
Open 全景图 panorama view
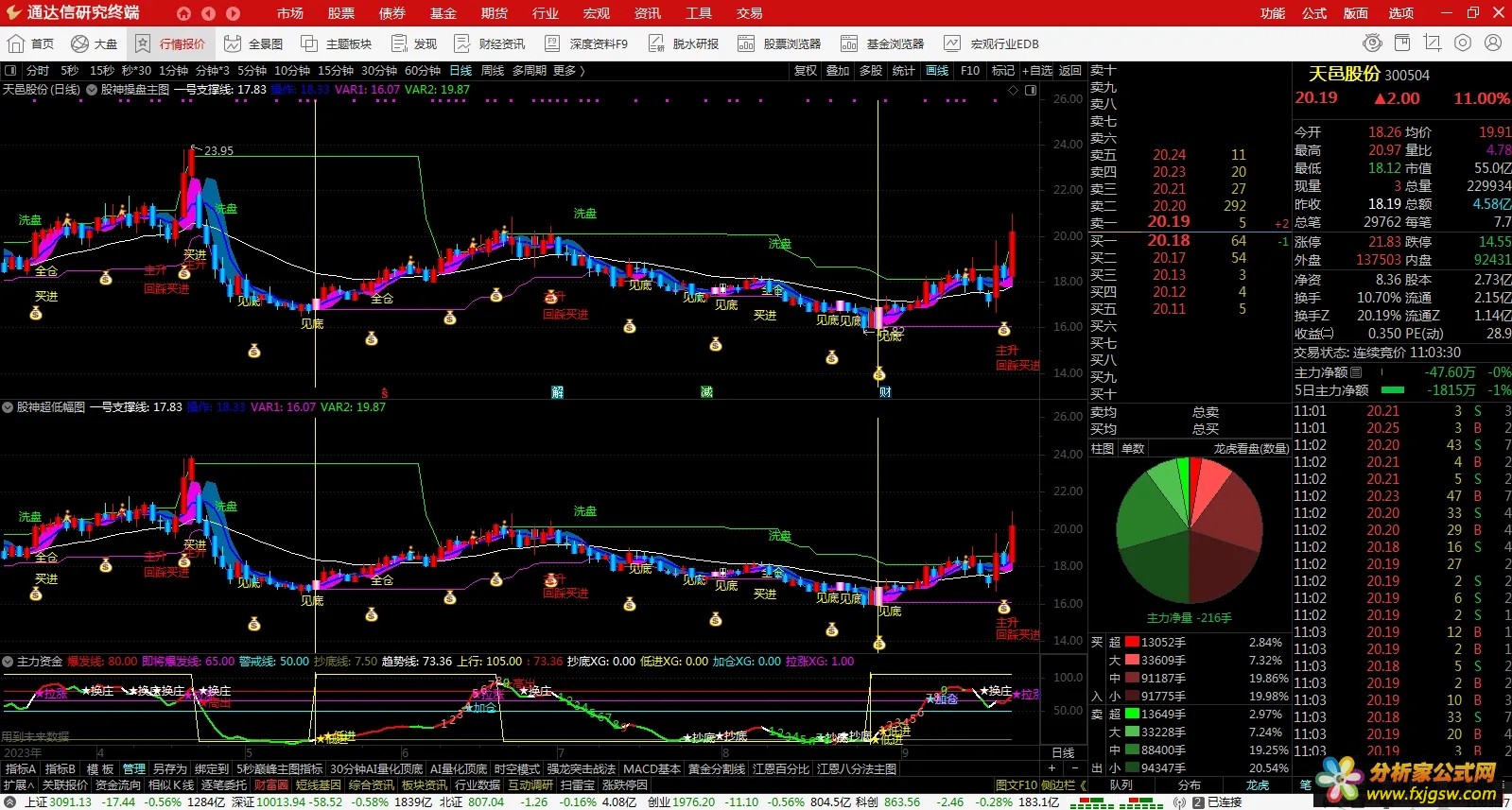pyautogui.click(x=253, y=43)
